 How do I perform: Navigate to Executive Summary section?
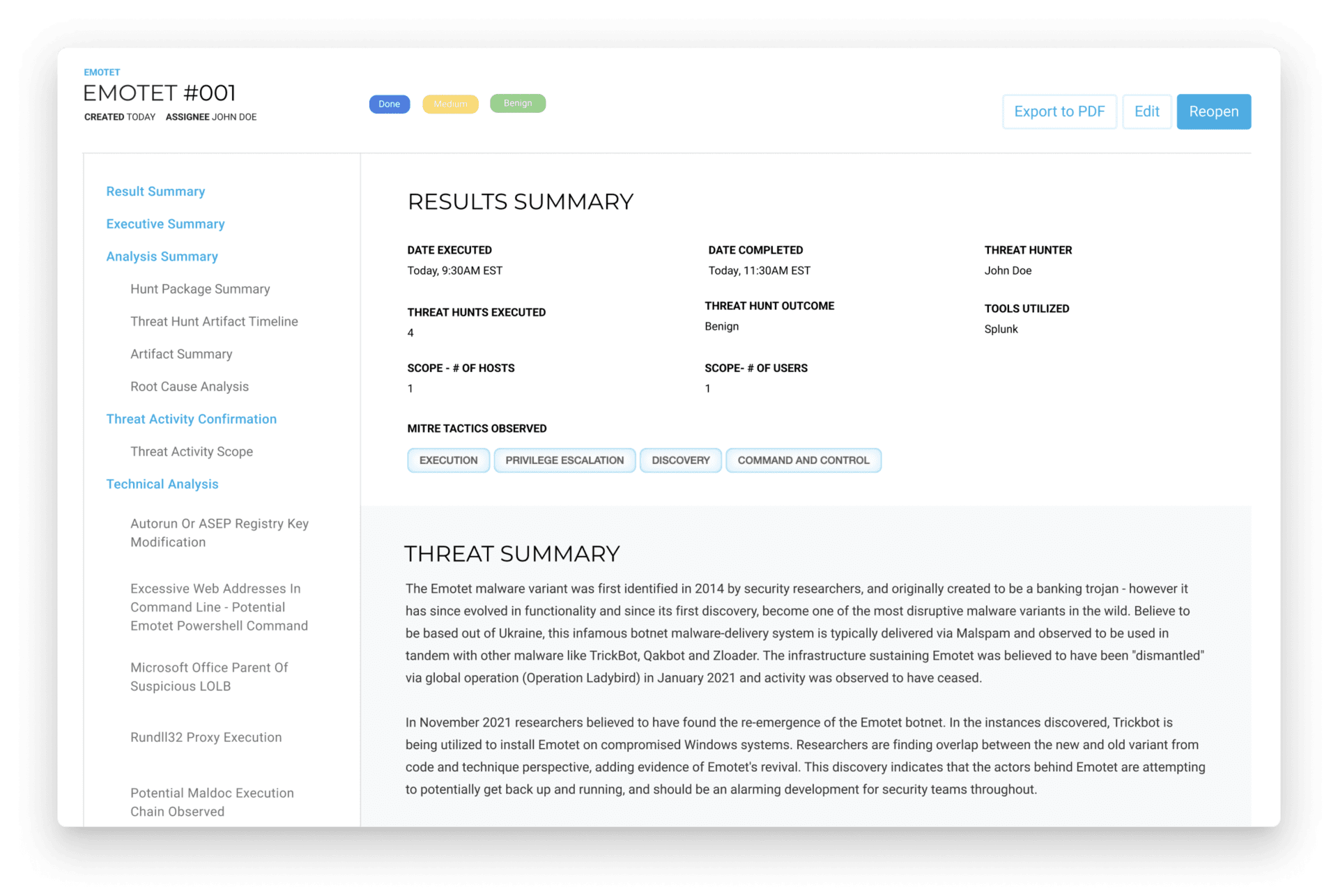[x=165, y=223]
